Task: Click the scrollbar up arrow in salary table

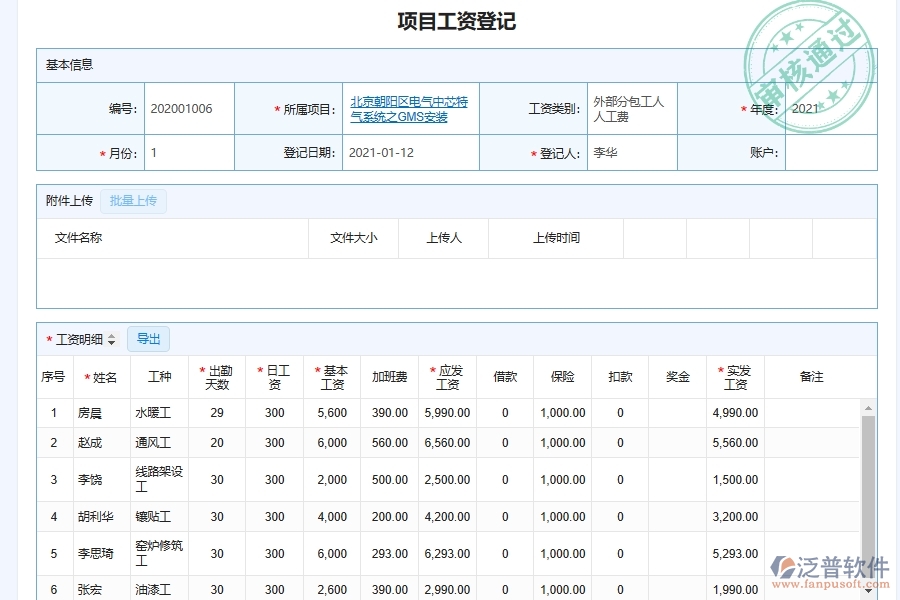Action: click(x=868, y=406)
